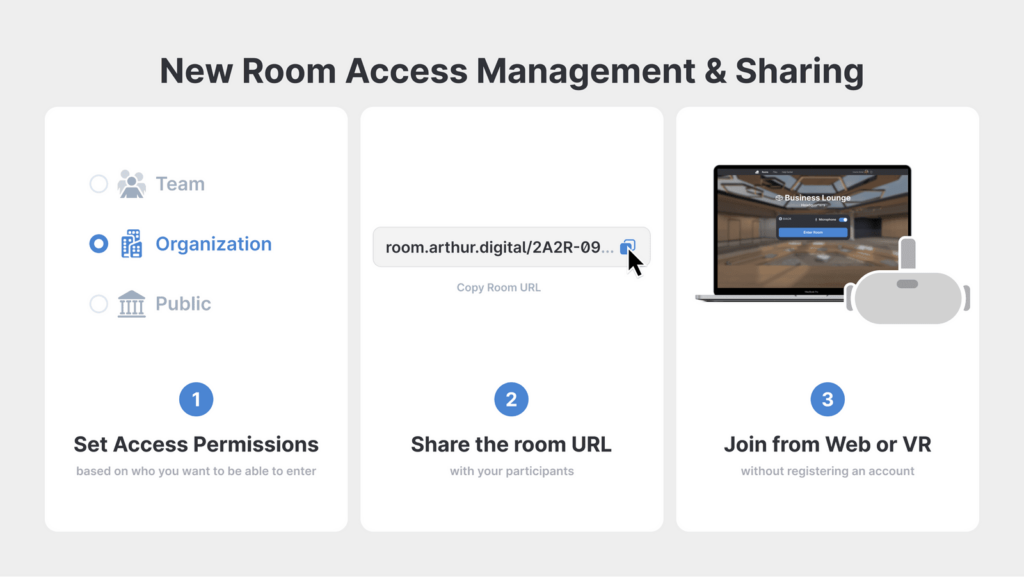This screenshot has width=1024, height=577.
Task: Click the Enter Room button on laptop
Action: (x=812, y=232)
